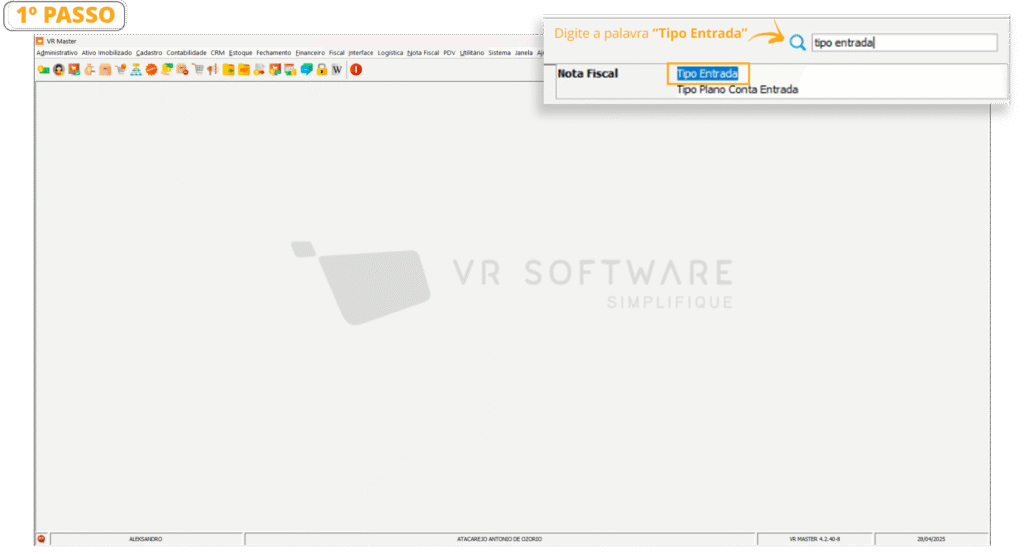This screenshot has width=1024, height=554.
Task: Select 'Tipo Plano Conta Entrada' search result
Action: tap(737, 90)
